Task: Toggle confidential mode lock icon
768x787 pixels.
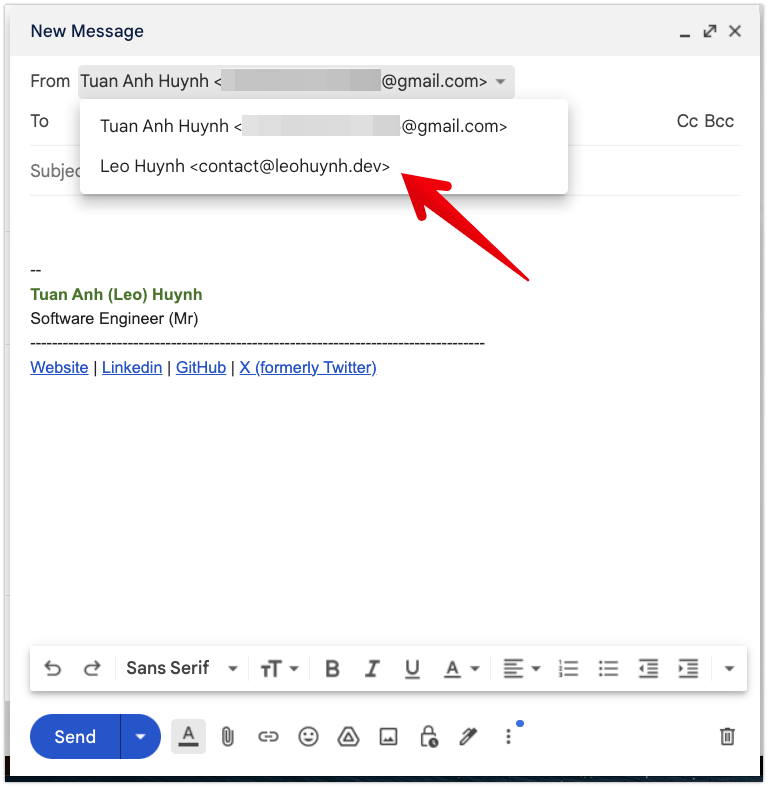Action: pyautogui.click(x=429, y=737)
